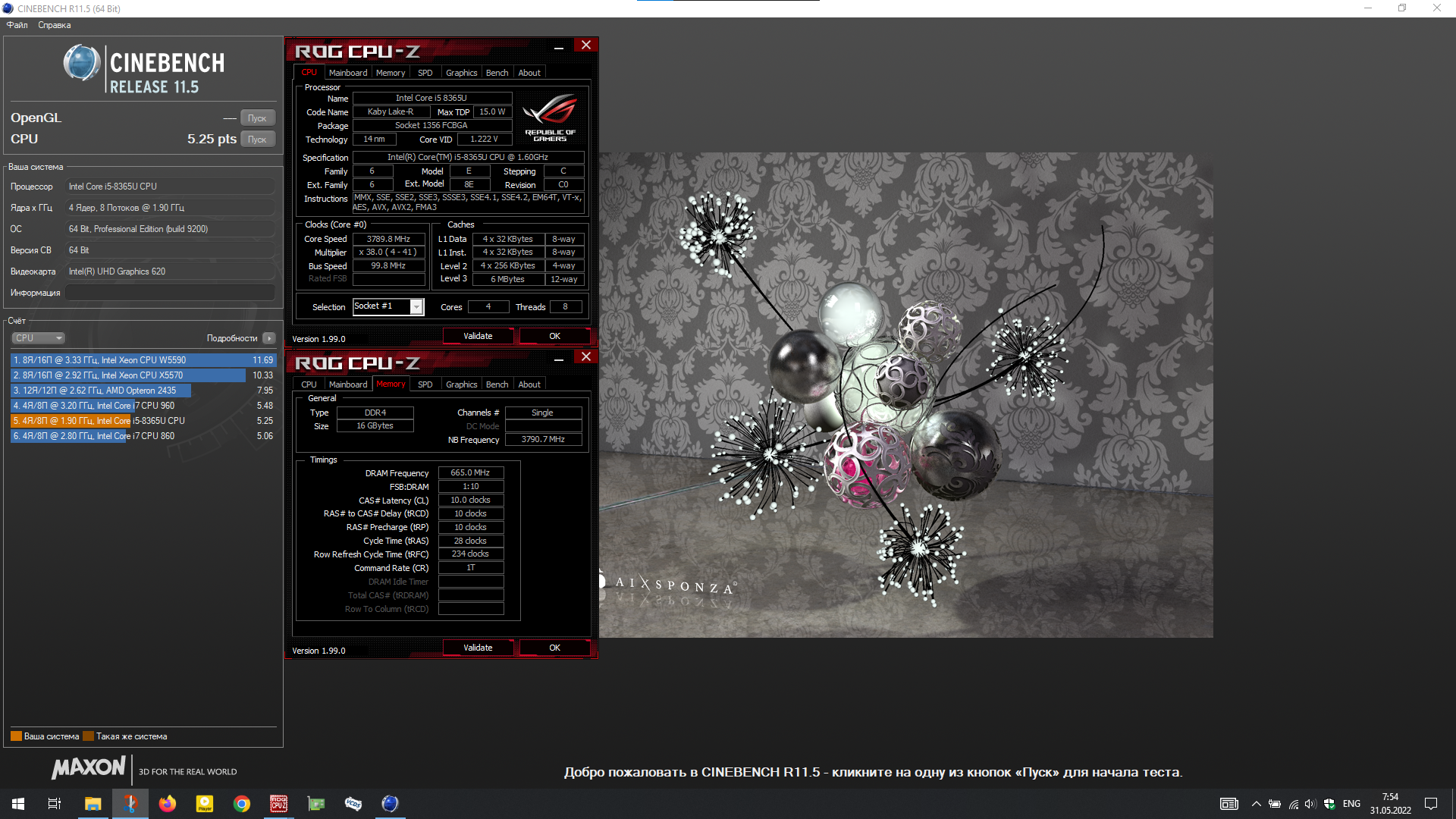The width and height of the screenshot is (1456, 819).
Task: Select highlighted i5-8365U CPU ranking row
Action: tap(143, 421)
